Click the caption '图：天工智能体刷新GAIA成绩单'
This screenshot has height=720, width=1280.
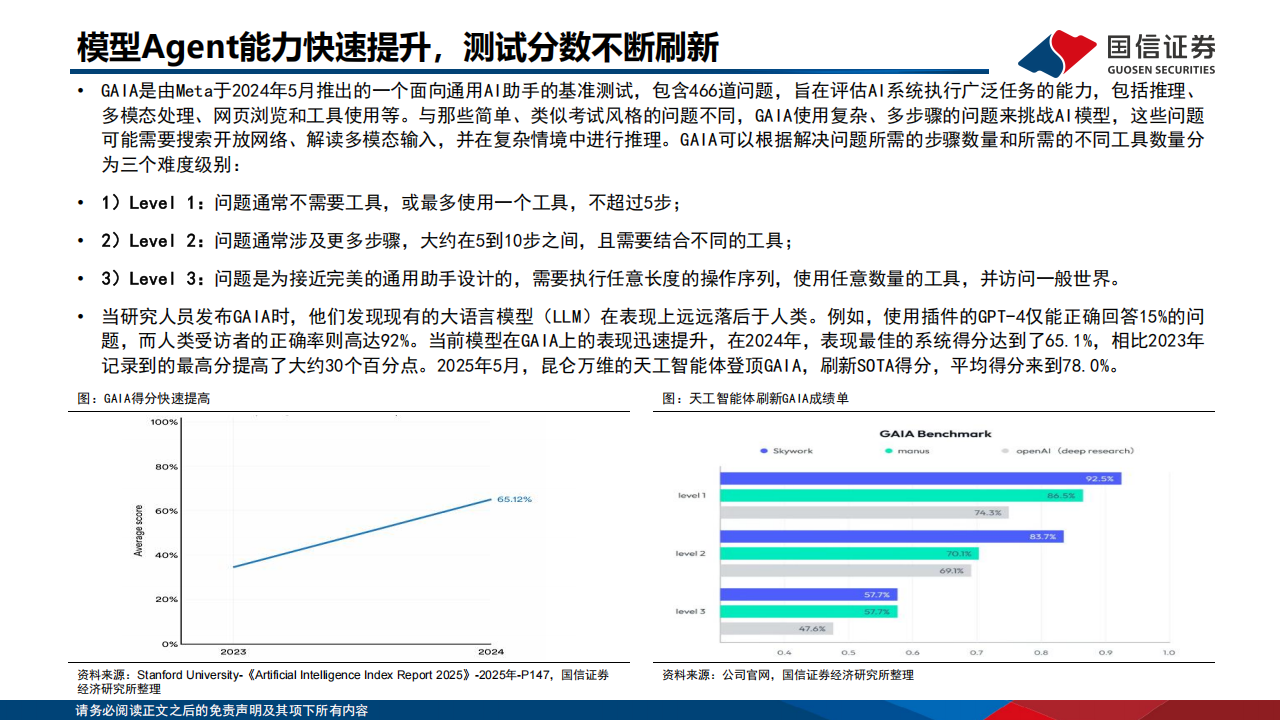(x=755, y=398)
